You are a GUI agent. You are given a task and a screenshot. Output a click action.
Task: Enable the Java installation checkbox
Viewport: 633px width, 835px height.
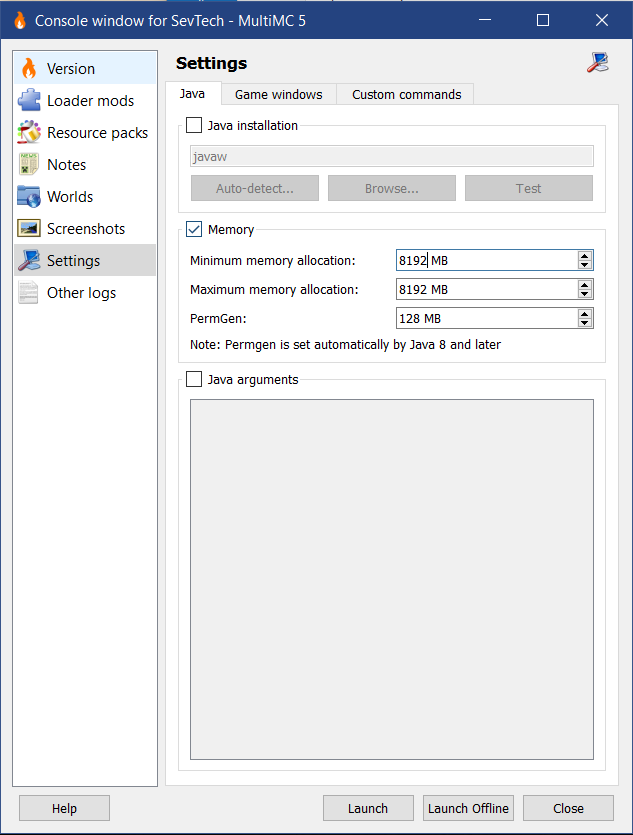coord(194,125)
